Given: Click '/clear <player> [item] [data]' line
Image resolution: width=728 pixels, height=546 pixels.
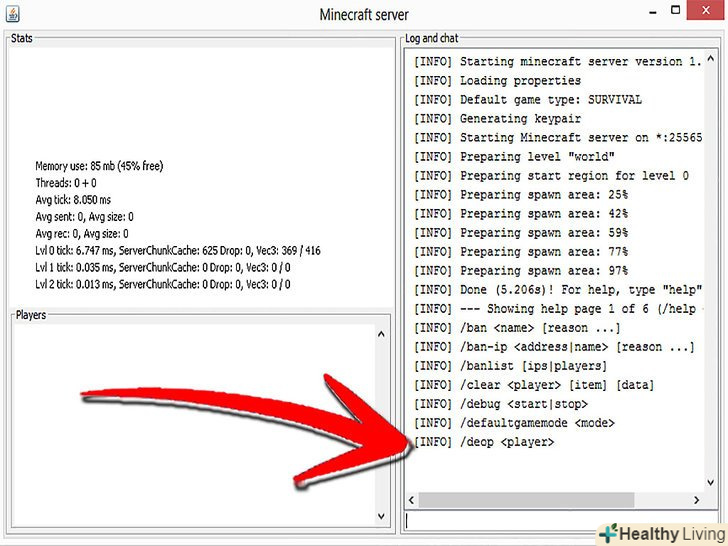Looking at the screenshot, I should point(534,385).
